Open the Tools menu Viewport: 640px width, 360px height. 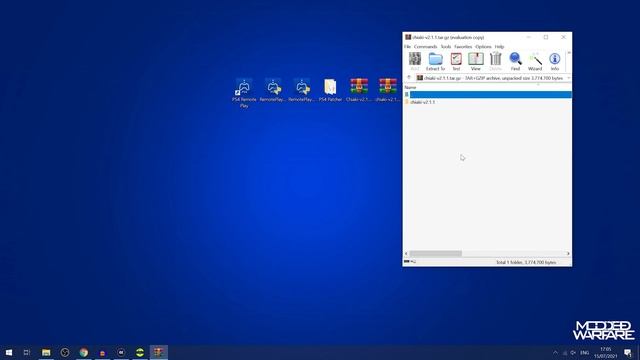446,47
